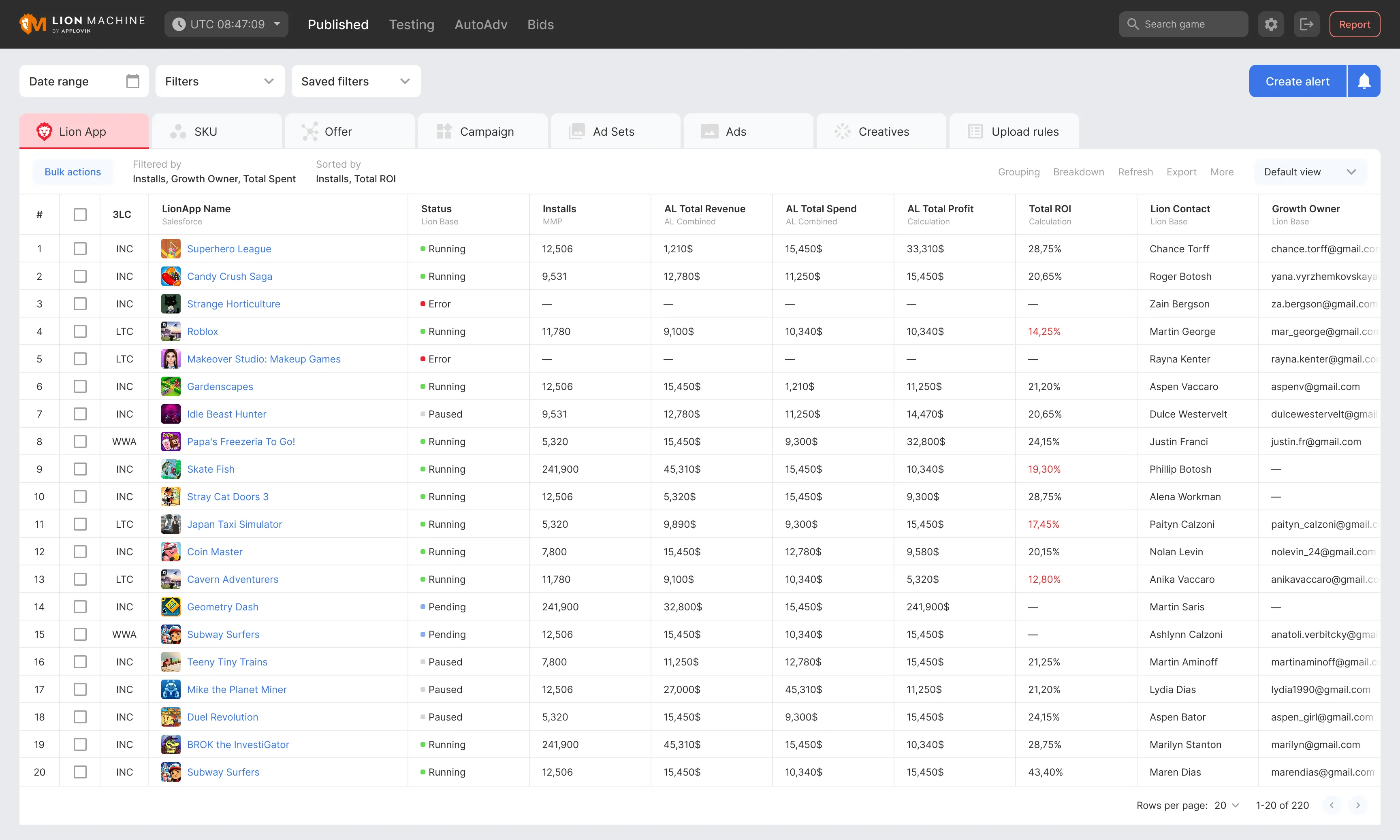1400x840 pixels.
Task: Open the UTC time zone dropdown
Action: (x=226, y=24)
